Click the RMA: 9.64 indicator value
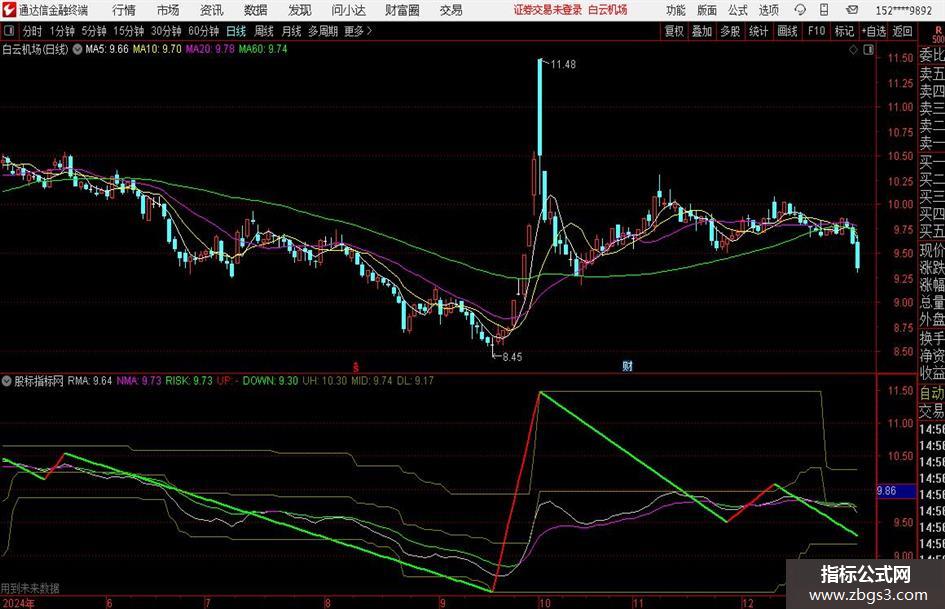 click(x=90, y=380)
